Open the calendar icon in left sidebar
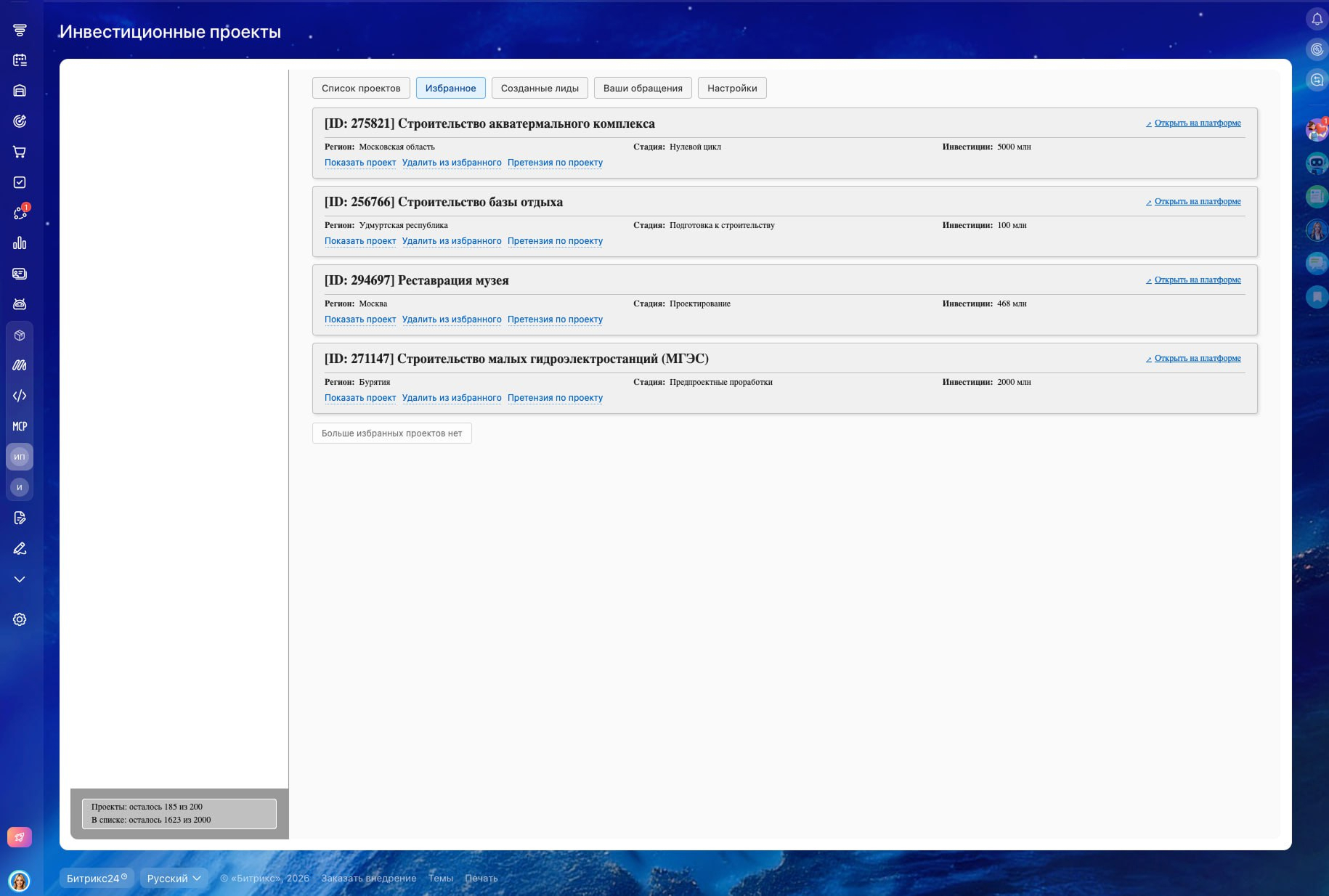This screenshot has height=896, width=1329. click(x=20, y=60)
